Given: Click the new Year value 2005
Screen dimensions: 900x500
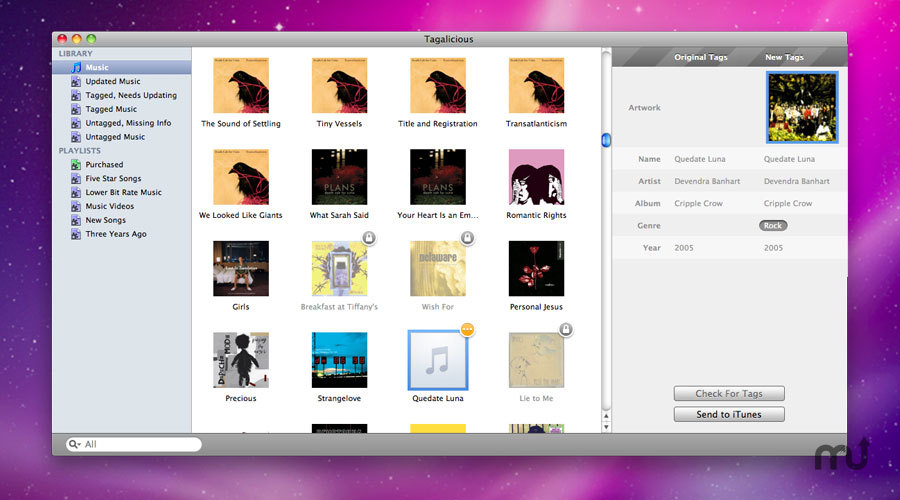Looking at the screenshot, I should [773, 248].
